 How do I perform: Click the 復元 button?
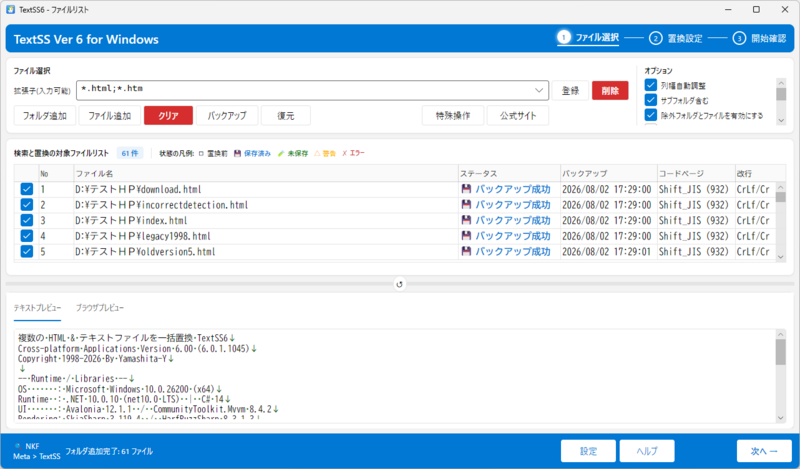click(286, 116)
